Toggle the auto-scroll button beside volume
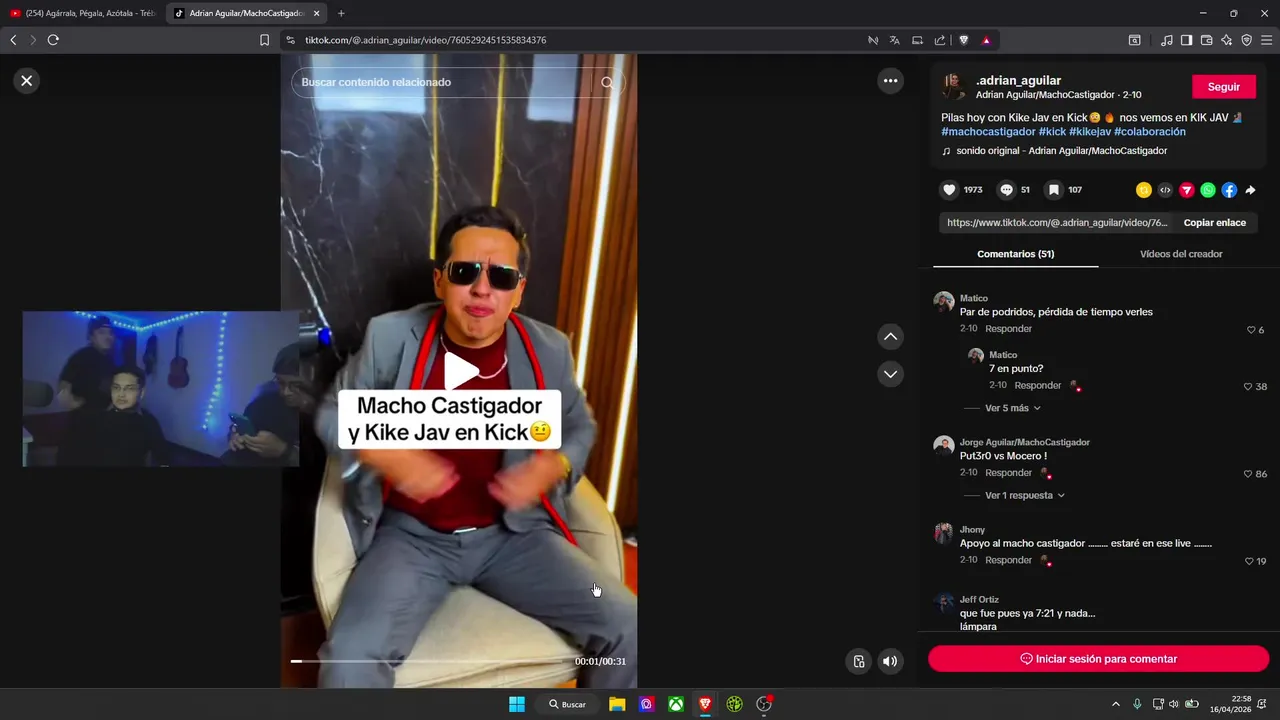Image resolution: width=1280 pixels, height=720 pixels. point(858,661)
